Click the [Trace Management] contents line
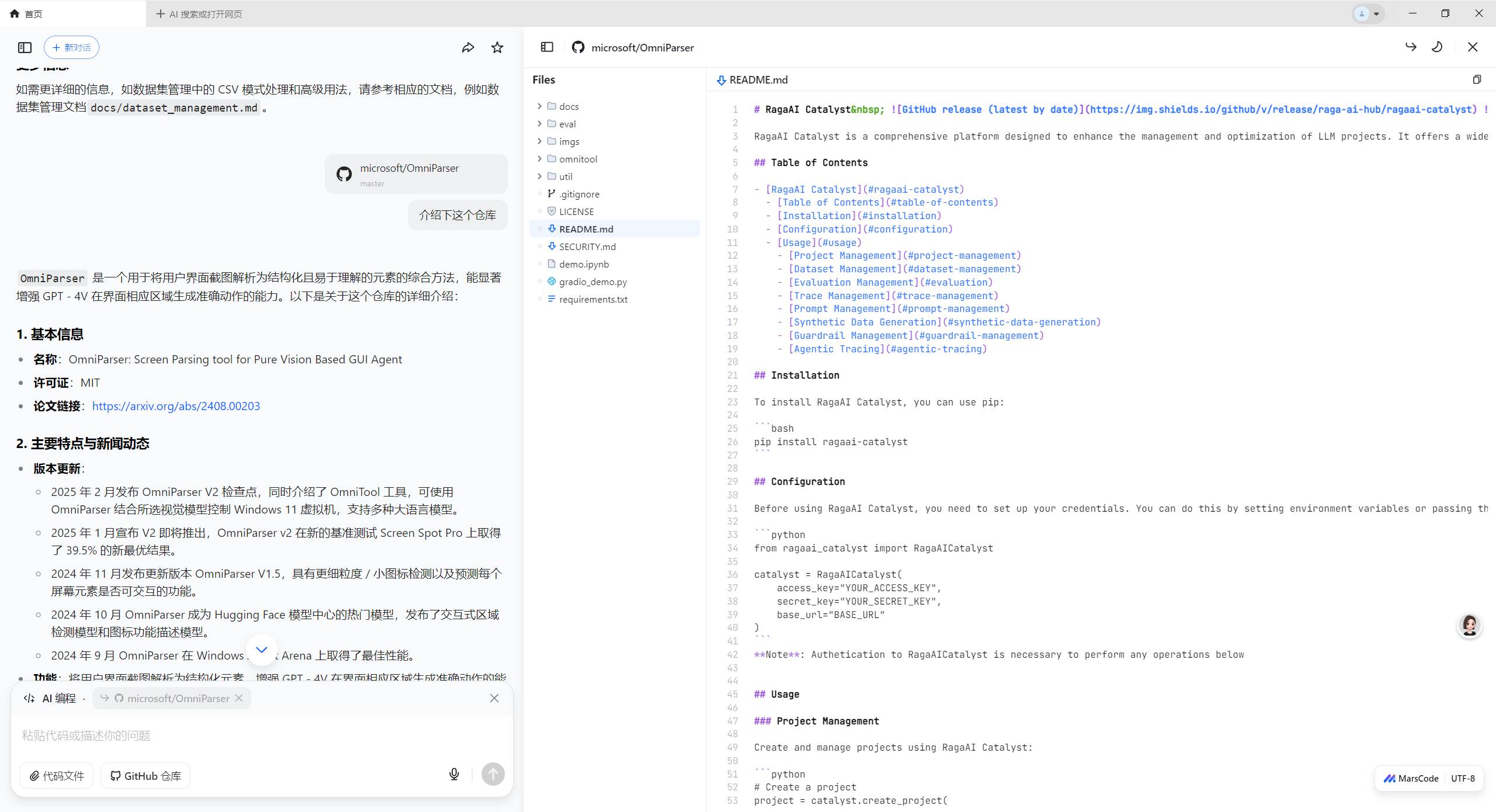The image size is (1496, 812). tap(888, 296)
